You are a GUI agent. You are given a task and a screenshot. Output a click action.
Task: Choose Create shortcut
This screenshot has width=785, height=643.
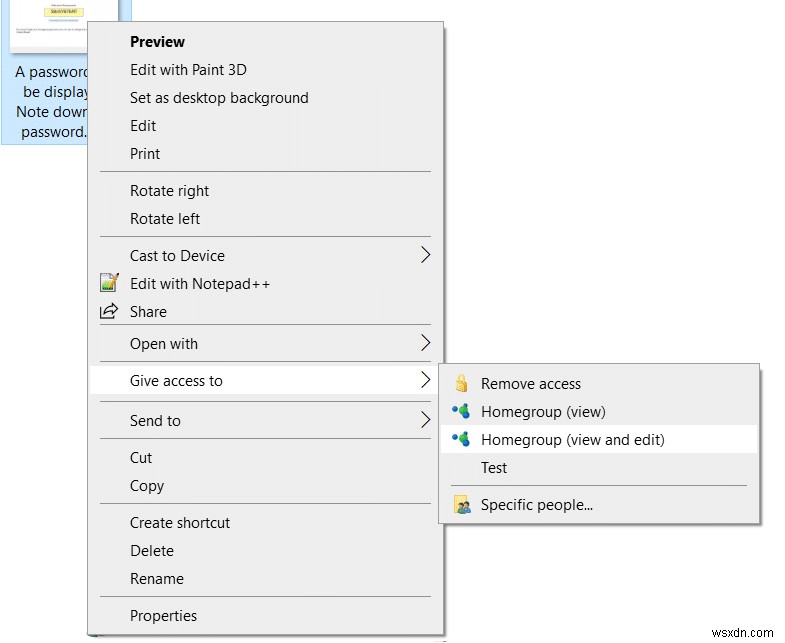tap(180, 522)
